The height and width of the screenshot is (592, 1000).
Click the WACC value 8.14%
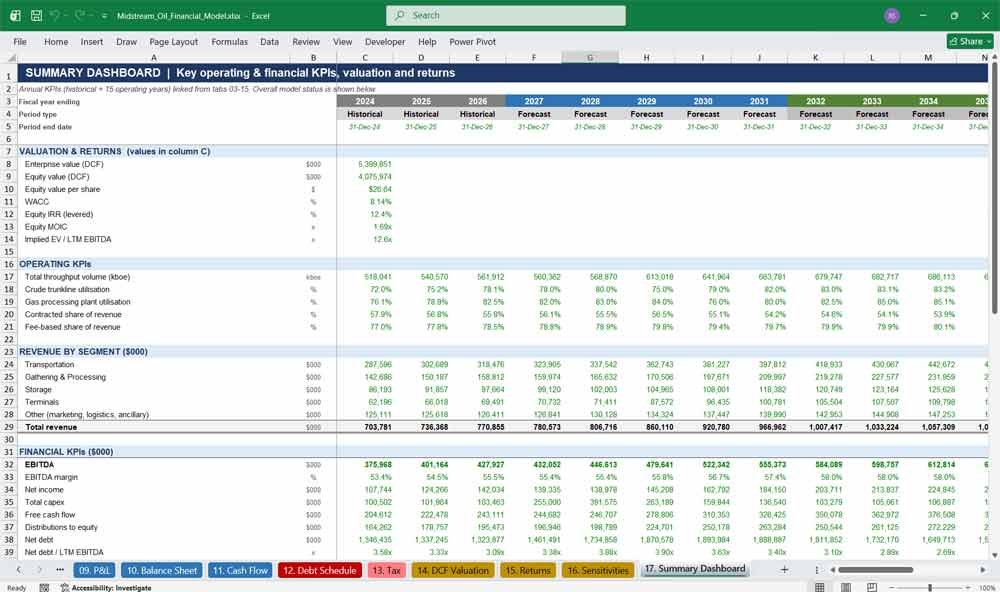[x=381, y=202]
